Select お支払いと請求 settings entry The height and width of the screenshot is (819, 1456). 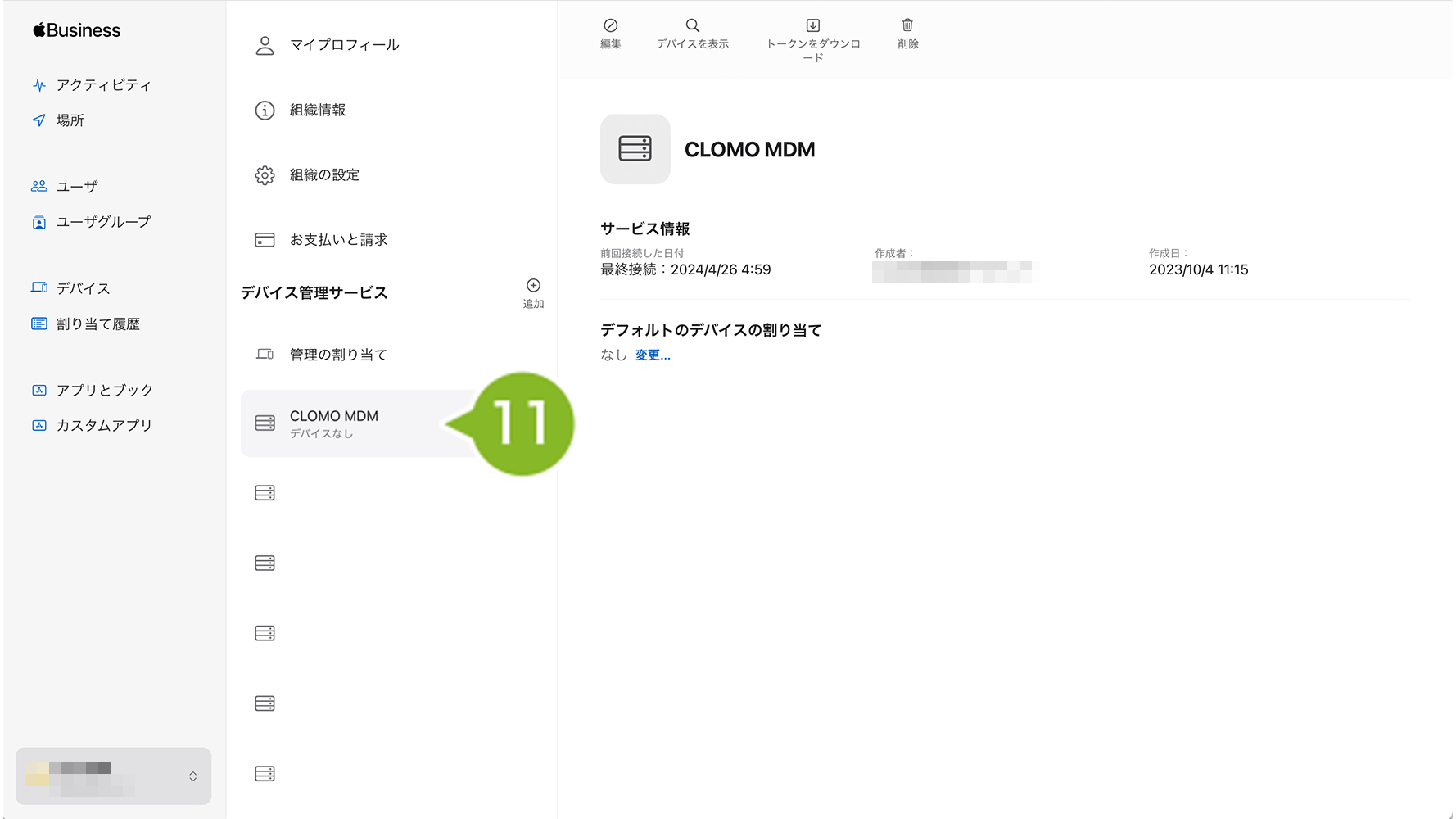(322, 240)
